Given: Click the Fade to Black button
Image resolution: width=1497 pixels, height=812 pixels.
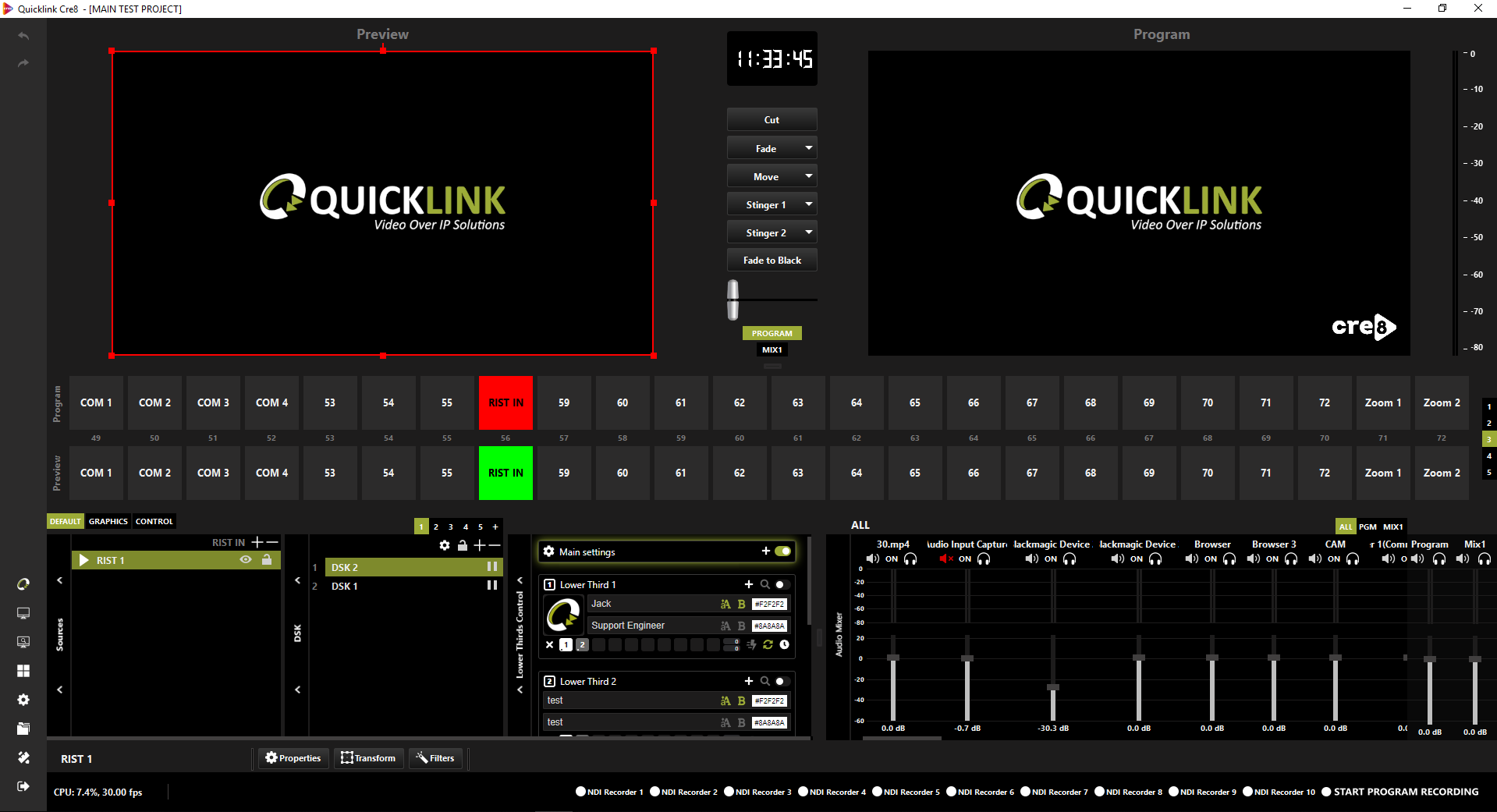Looking at the screenshot, I should 772,261.
